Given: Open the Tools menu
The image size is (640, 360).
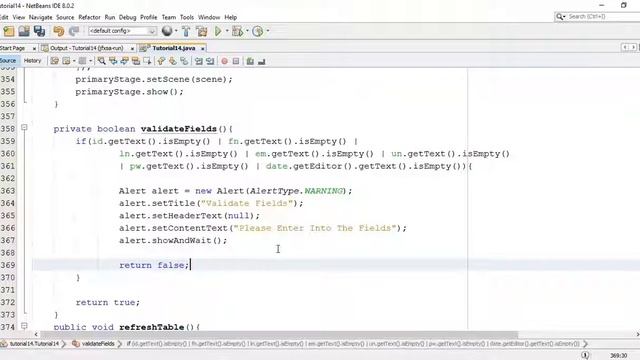Looking at the screenshot, I should click(x=187, y=17).
